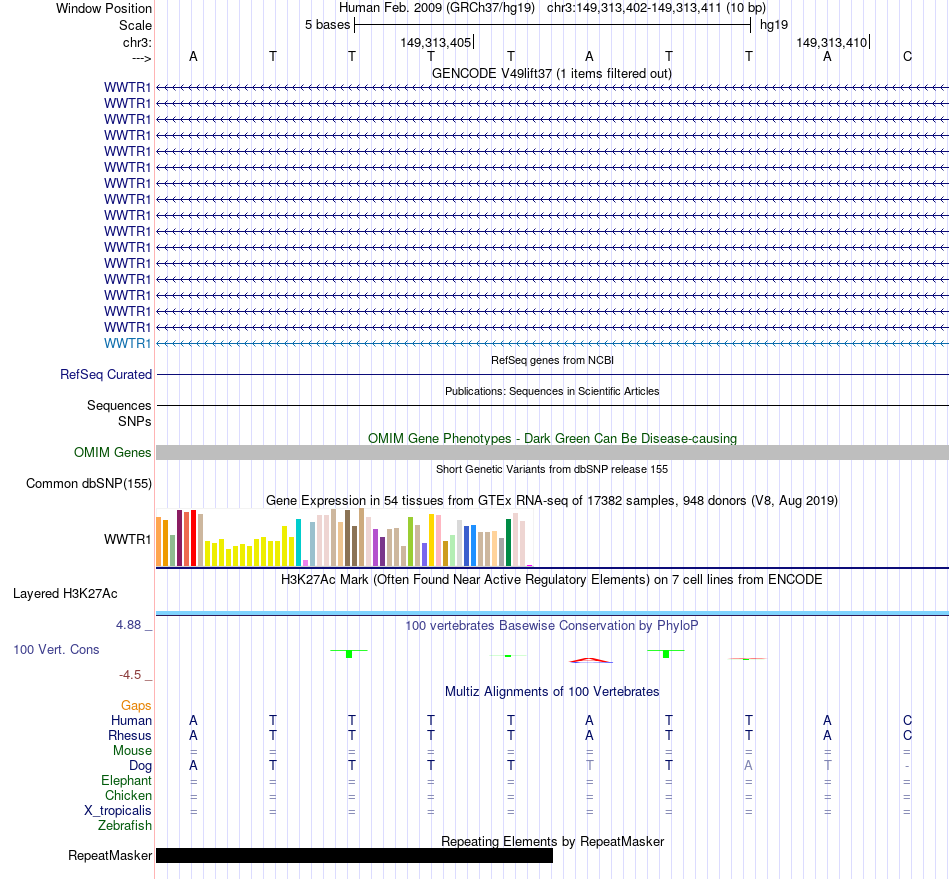Open 'Multiz Alignments of 100 Vertebrates' title

tap(552, 692)
